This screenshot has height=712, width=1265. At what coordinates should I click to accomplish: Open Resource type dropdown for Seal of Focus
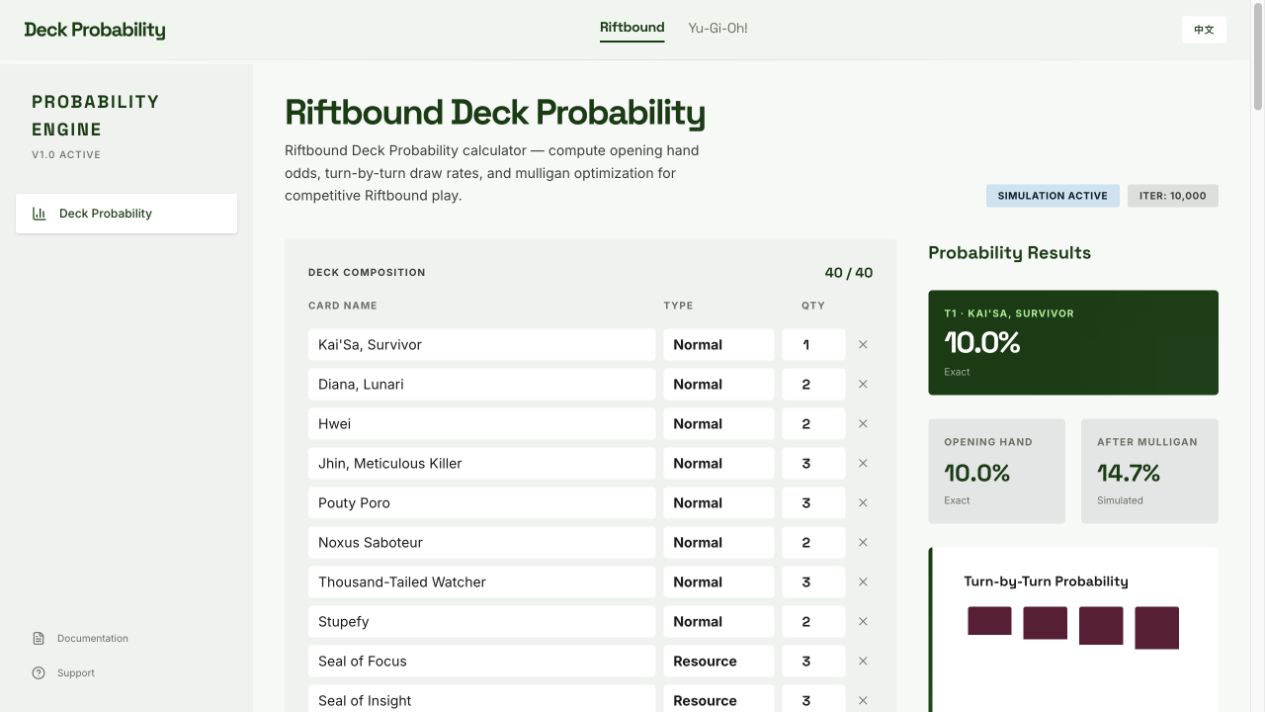coord(718,661)
